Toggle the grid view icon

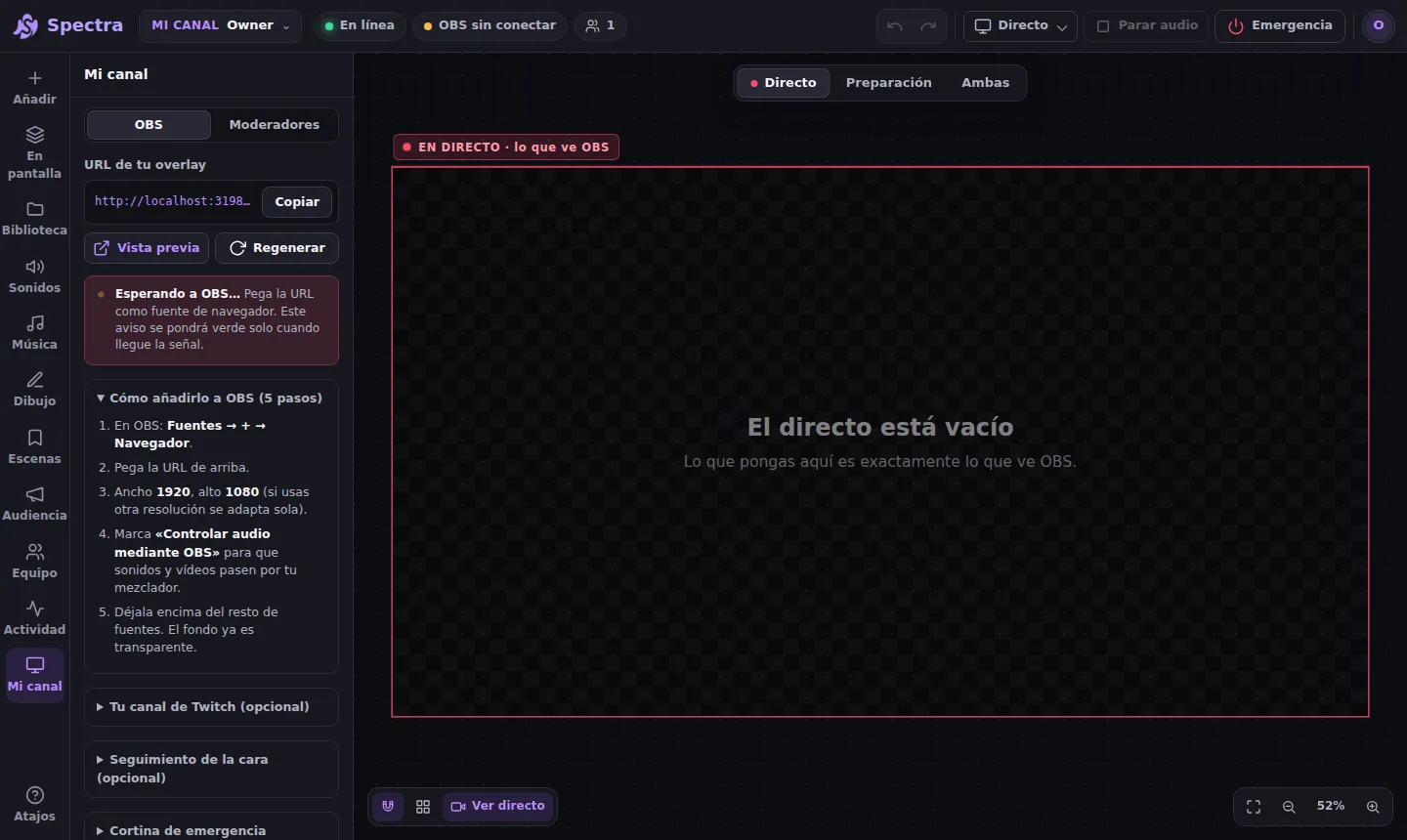click(x=423, y=807)
